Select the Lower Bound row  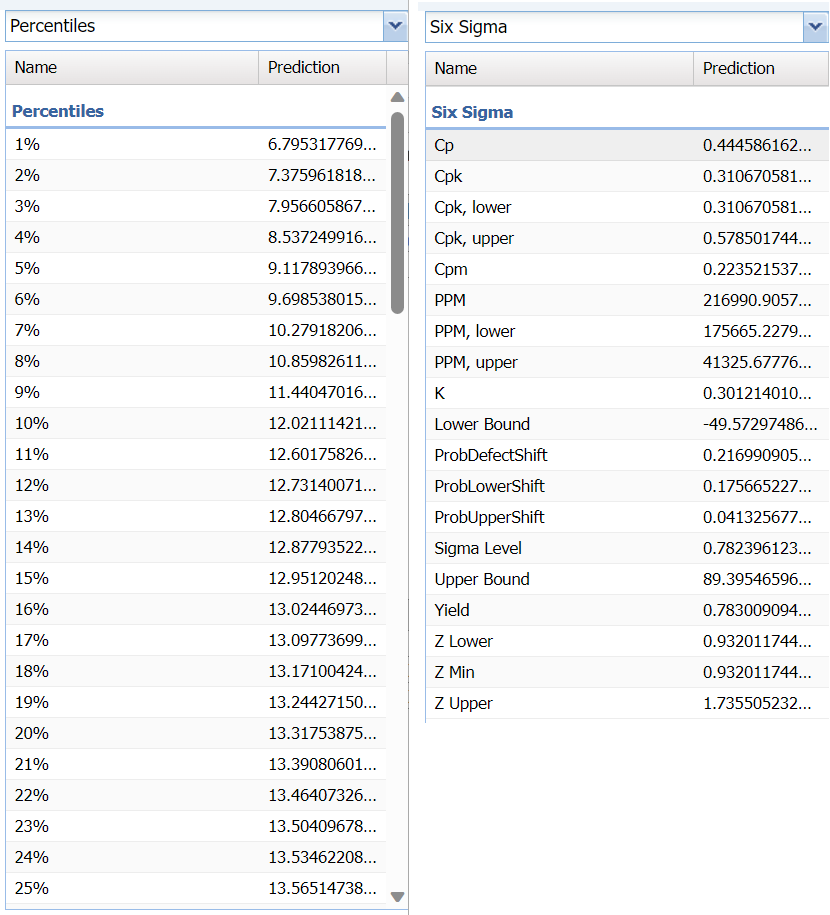click(x=627, y=425)
